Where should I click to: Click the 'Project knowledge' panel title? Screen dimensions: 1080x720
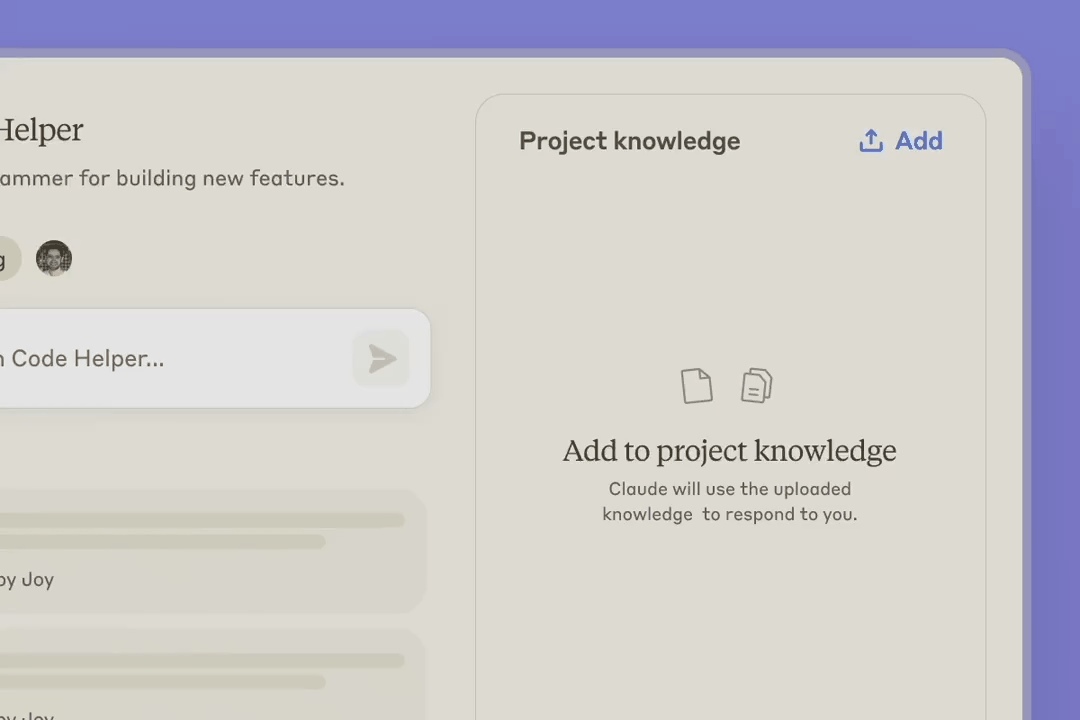pos(630,141)
